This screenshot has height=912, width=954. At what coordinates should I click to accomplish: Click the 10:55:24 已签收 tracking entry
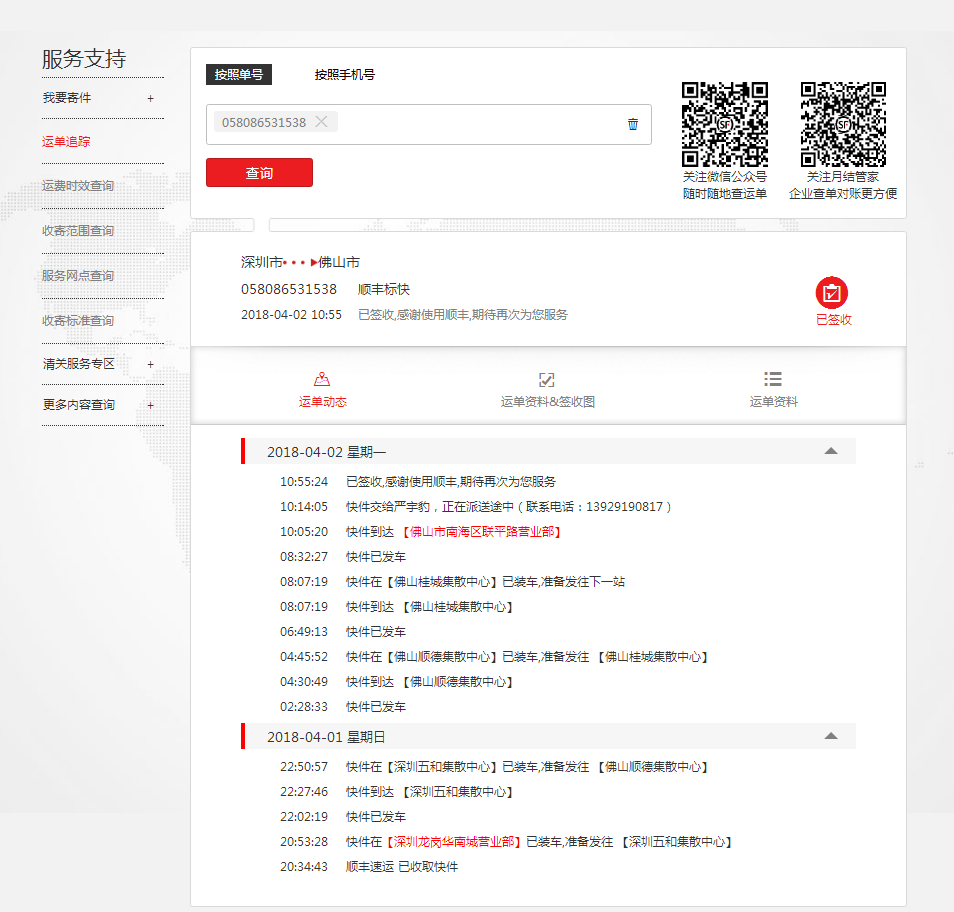417,482
